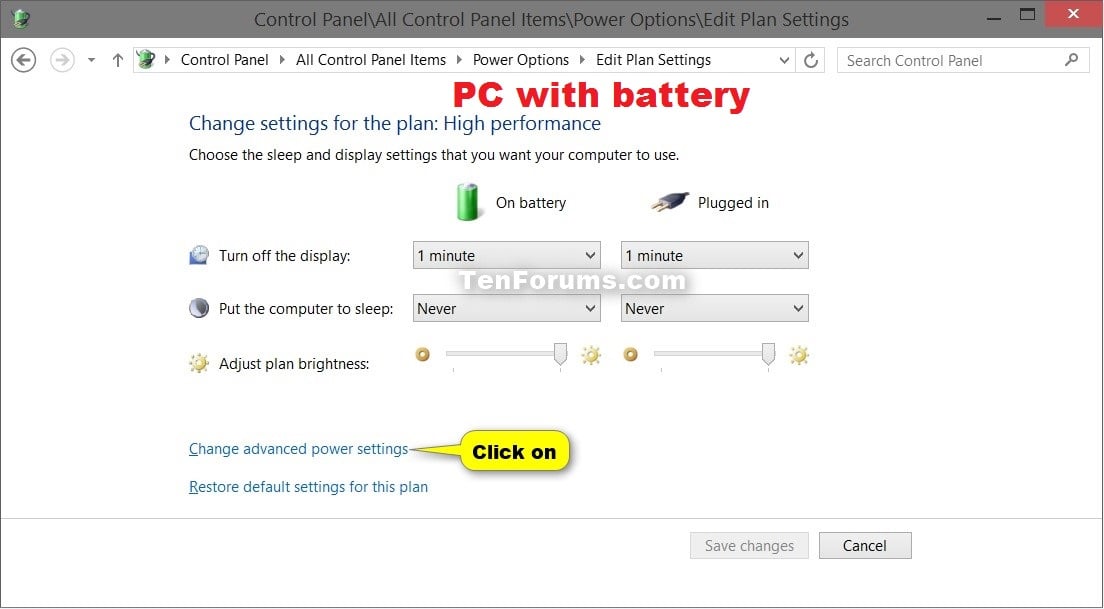
Task: Open Change advanced power settings link
Action: [x=299, y=449]
